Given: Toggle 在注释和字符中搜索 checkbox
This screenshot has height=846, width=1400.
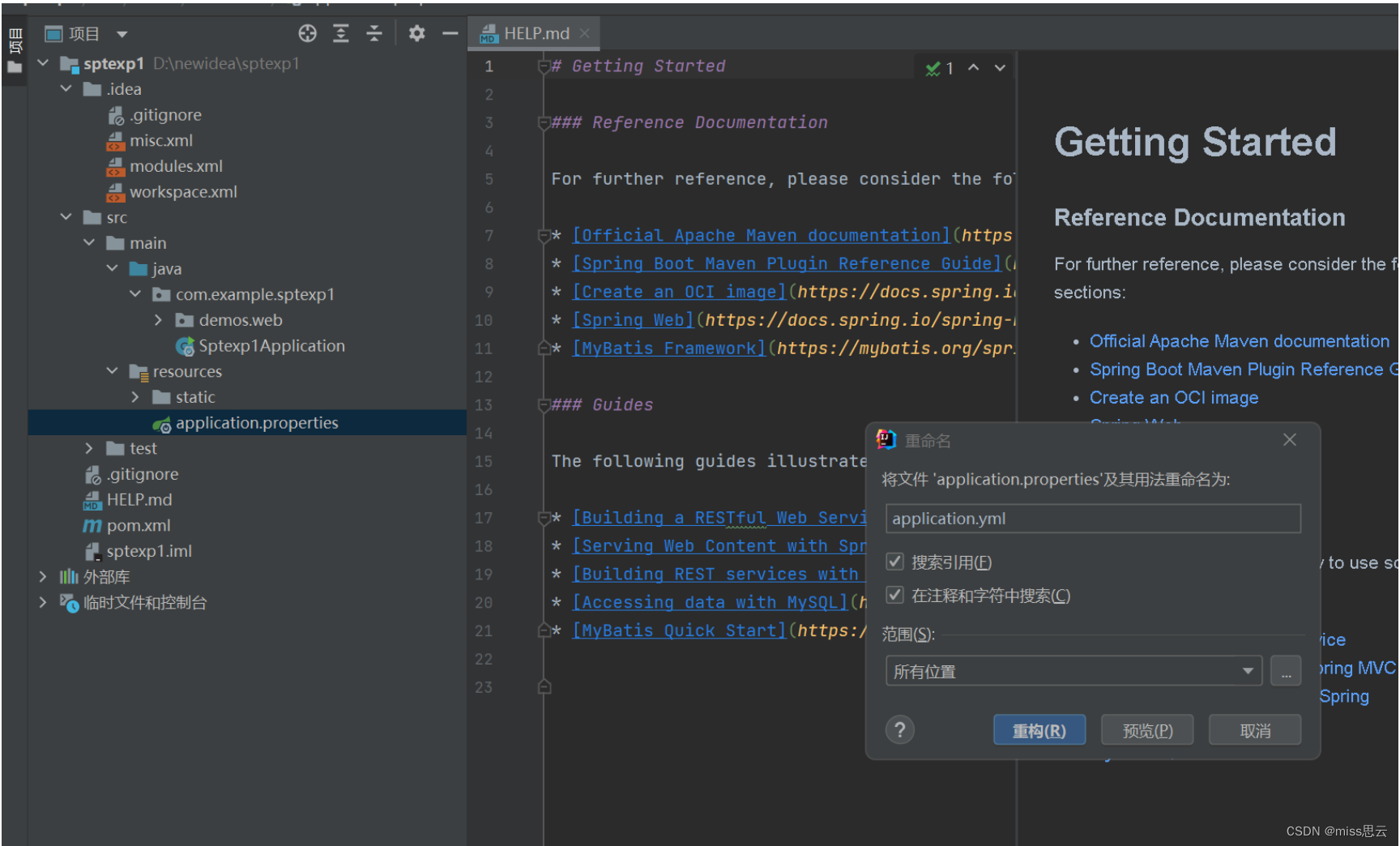Looking at the screenshot, I should [894, 595].
